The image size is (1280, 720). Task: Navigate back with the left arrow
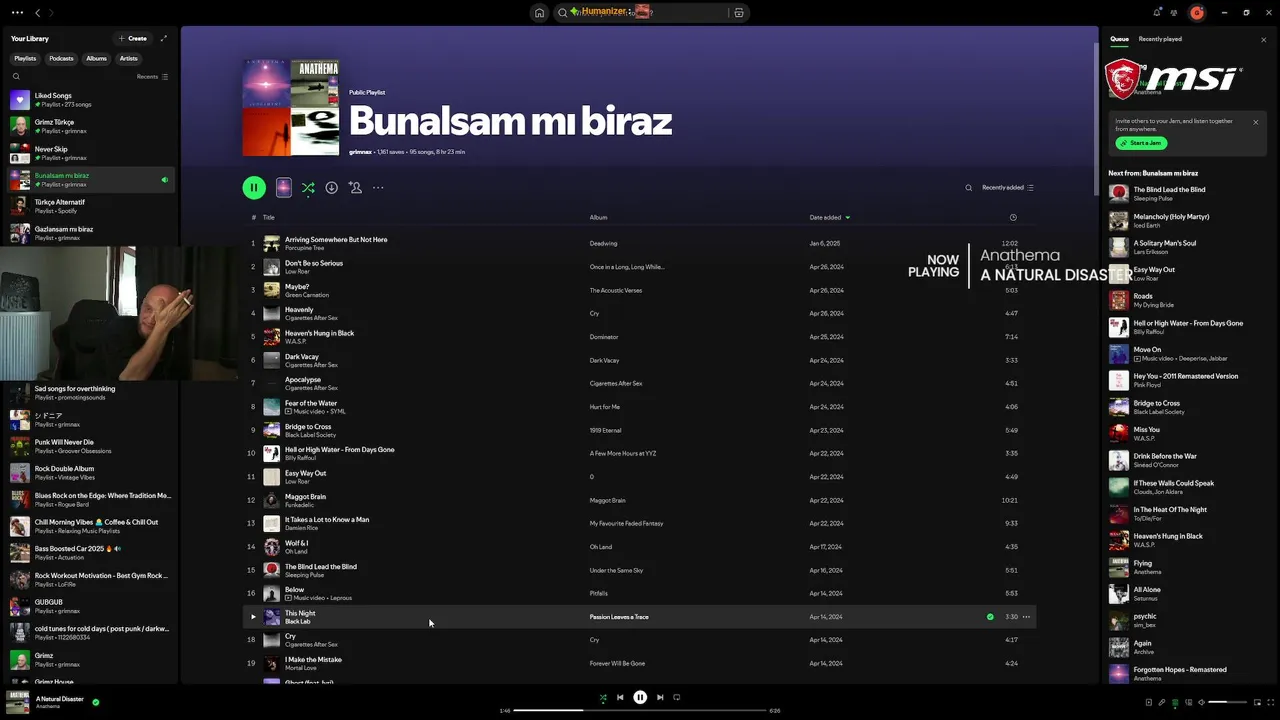click(x=37, y=12)
